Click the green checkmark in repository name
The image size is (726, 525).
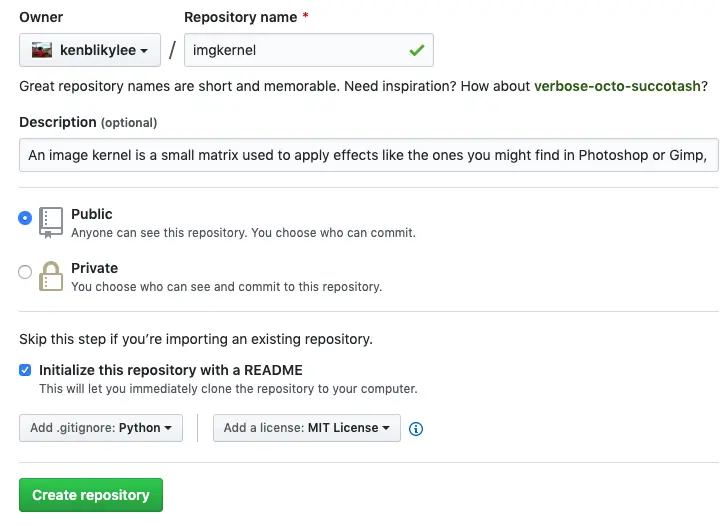(415, 50)
